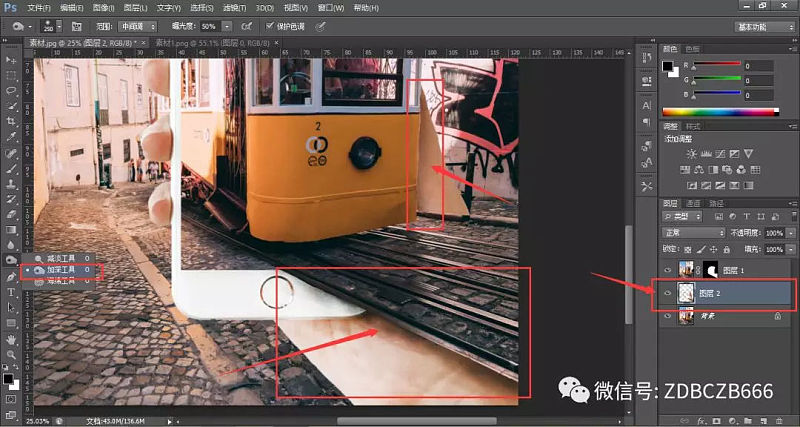Viewport: 800px width, 427px height.
Task: Delete layer using the trash icon
Action: coord(780,421)
